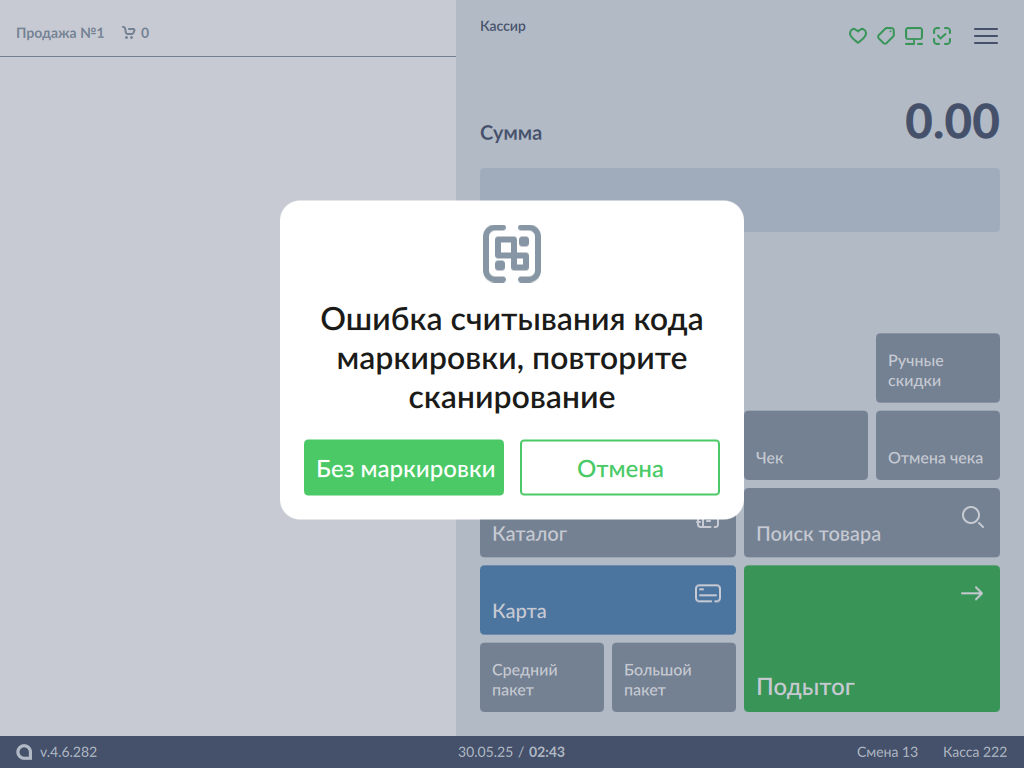This screenshot has height=768, width=1024.
Task: Click the logo icon beside version number
Action: click(x=25, y=752)
